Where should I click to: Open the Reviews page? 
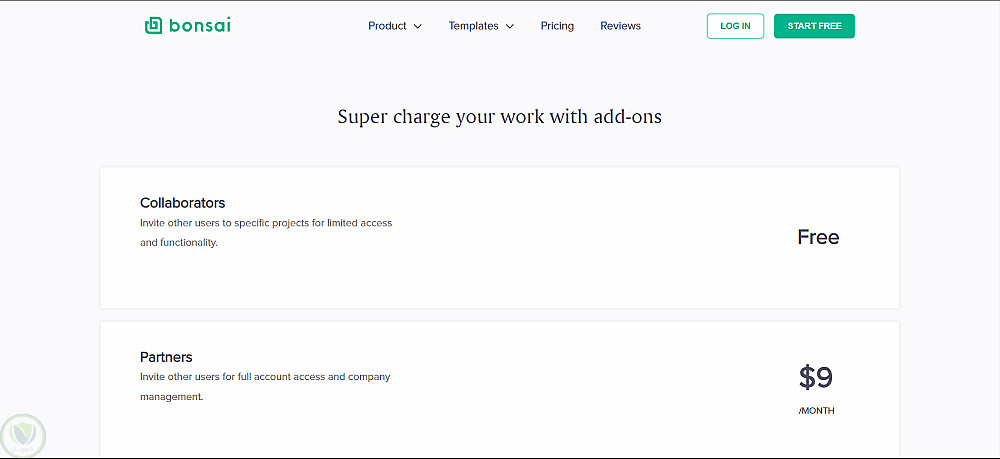(x=620, y=26)
